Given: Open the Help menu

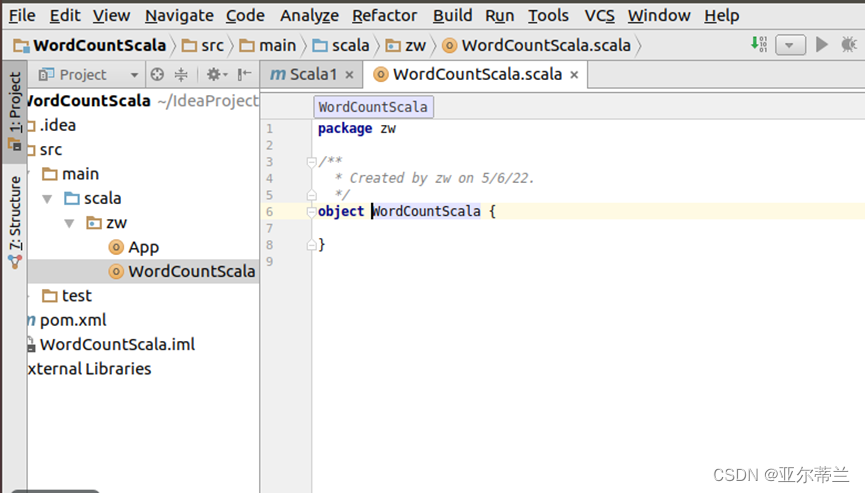Looking at the screenshot, I should pos(722,15).
